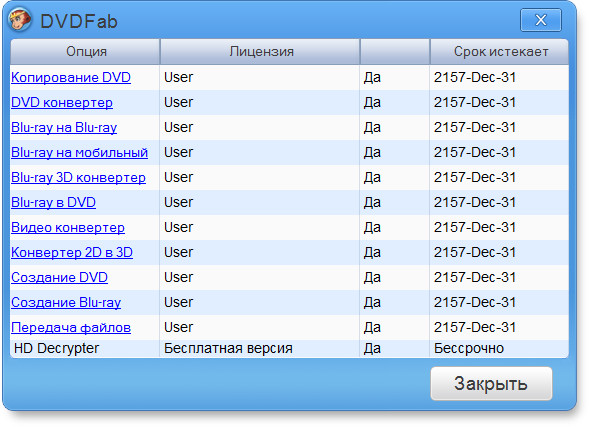Close the DVDFab dialog with X button

[x=541, y=20]
